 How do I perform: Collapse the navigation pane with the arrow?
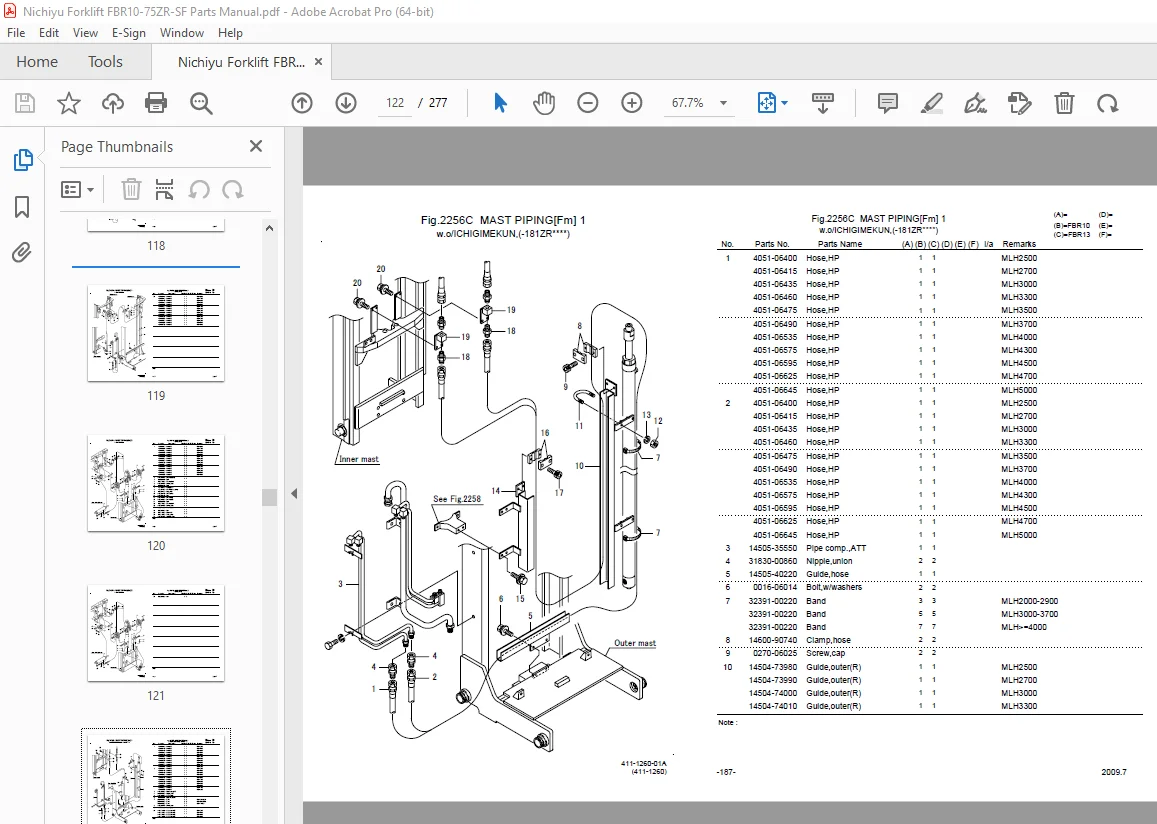tap(294, 494)
